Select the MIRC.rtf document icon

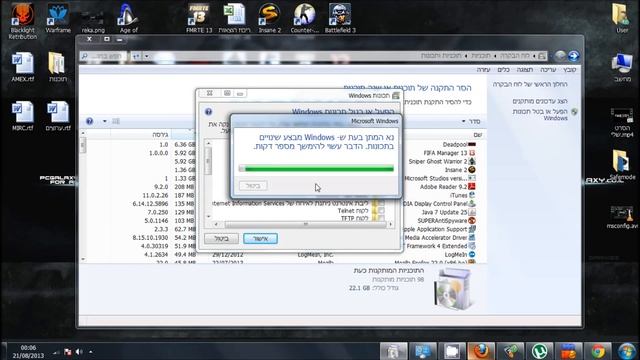[x=22, y=116]
